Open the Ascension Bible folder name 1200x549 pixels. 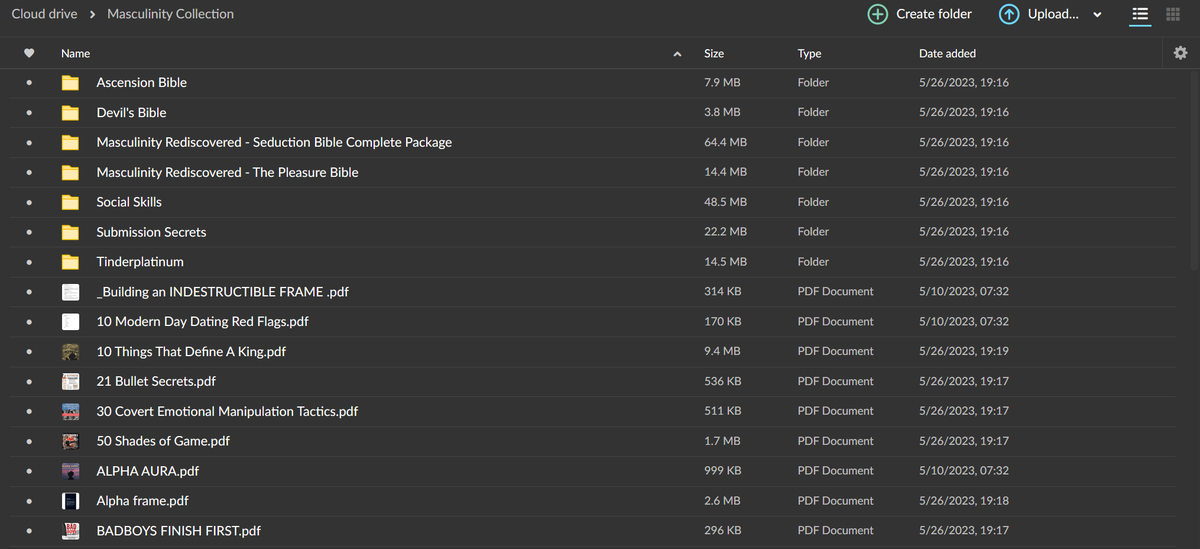point(141,83)
